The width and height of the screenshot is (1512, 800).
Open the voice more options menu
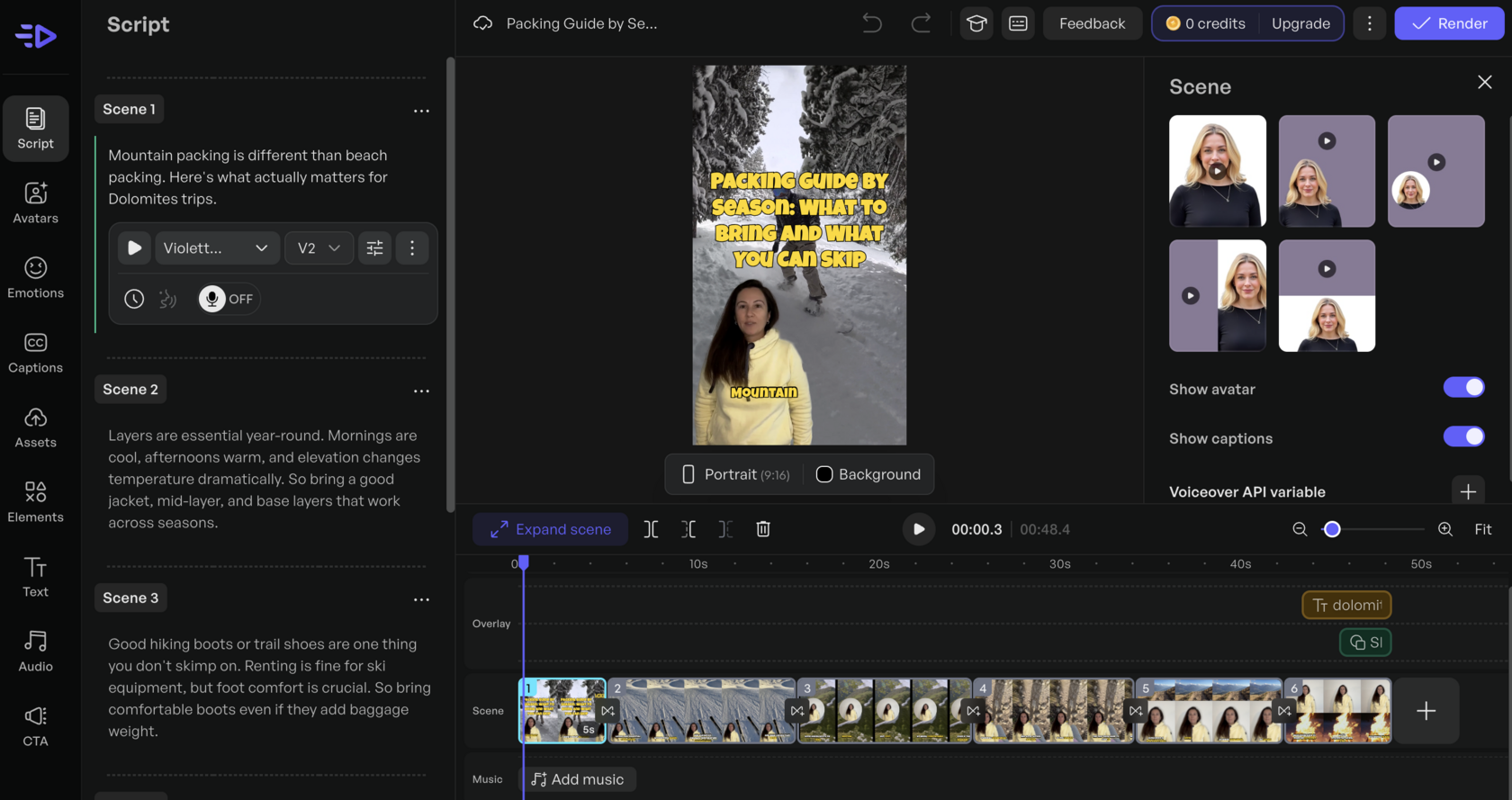[x=412, y=248]
